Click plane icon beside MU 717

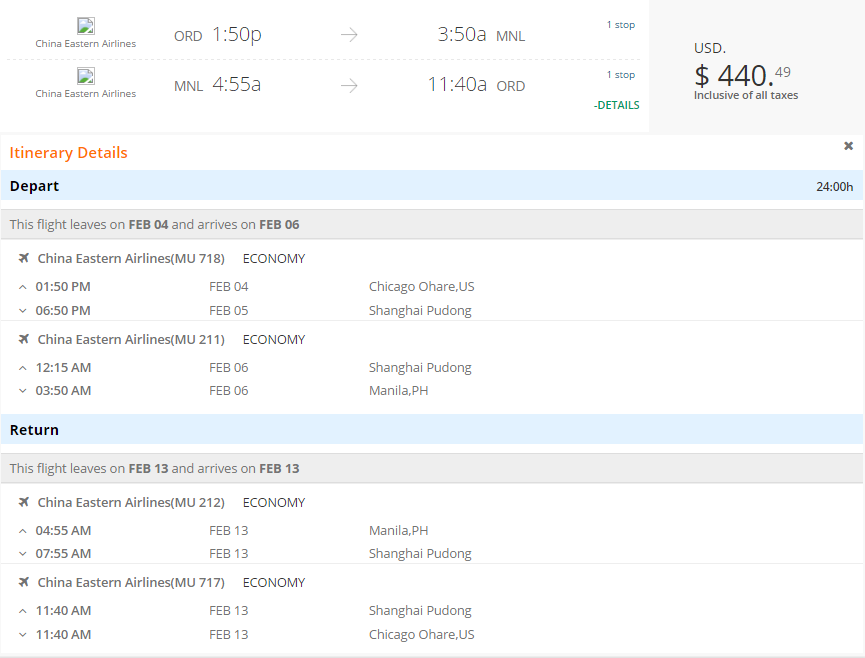(24, 582)
